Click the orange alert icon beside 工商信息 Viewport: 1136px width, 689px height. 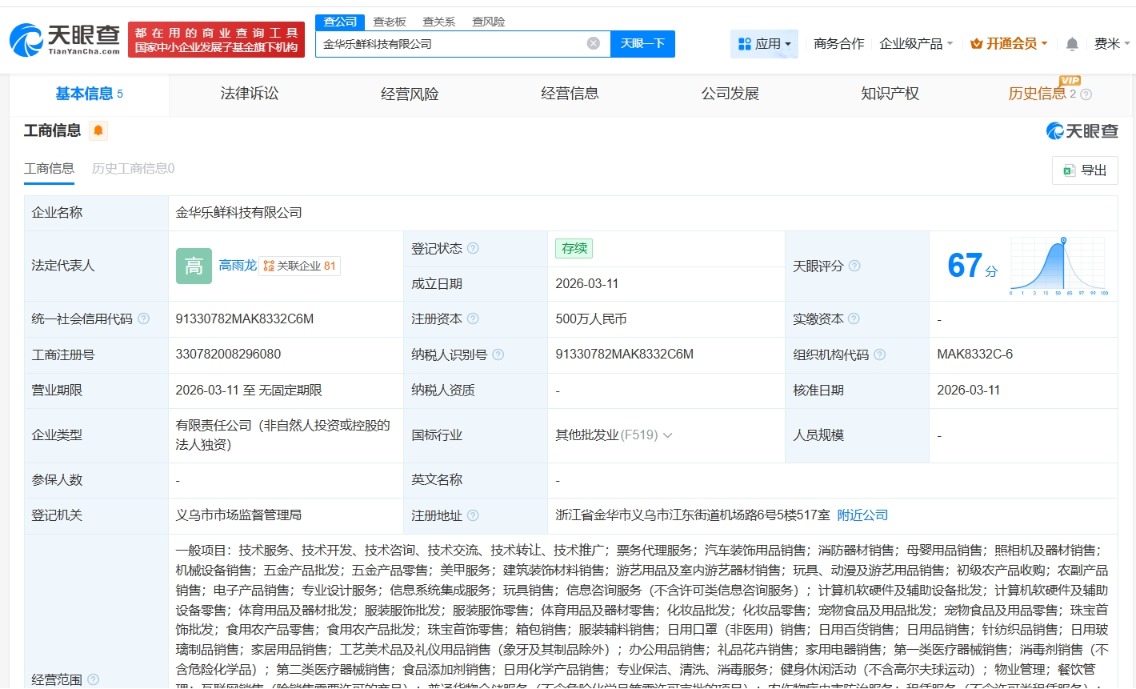[98, 131]
